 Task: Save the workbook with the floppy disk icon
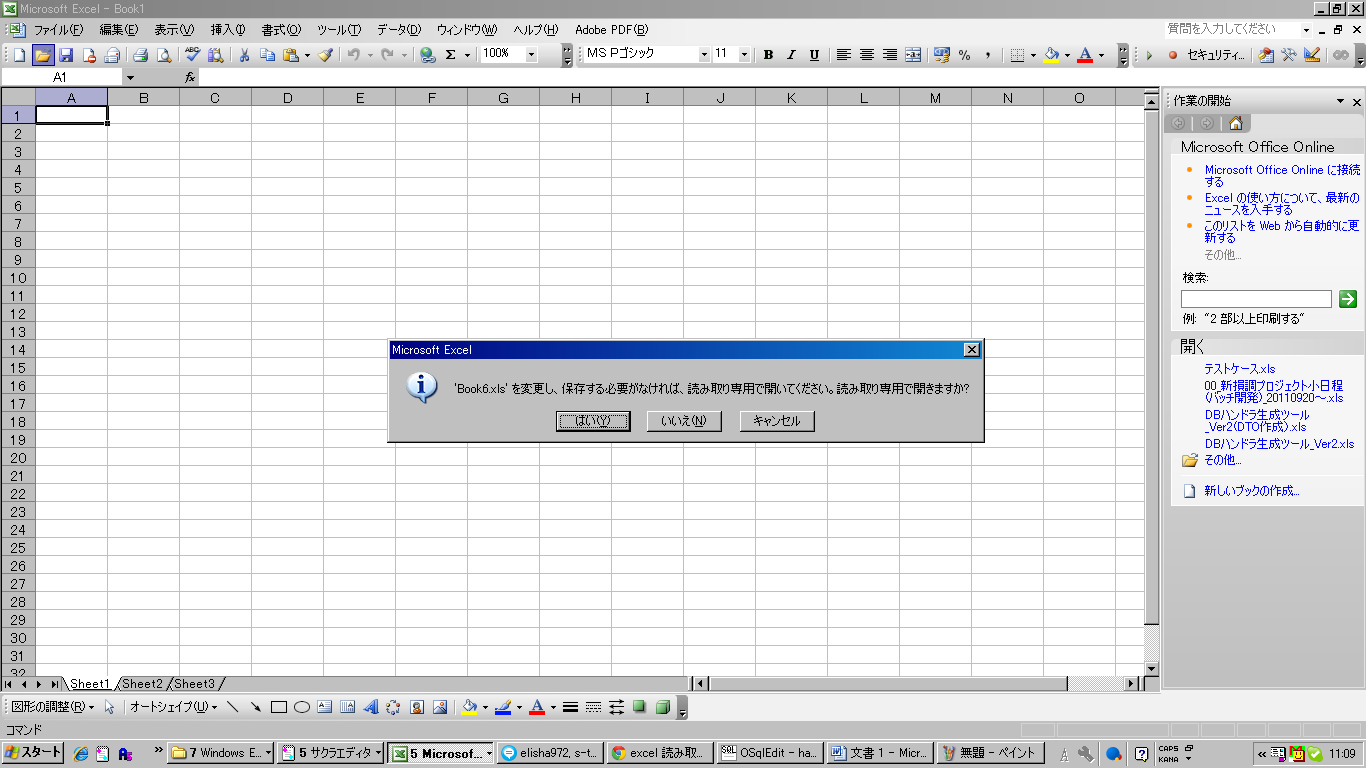(x=66, y=55)
